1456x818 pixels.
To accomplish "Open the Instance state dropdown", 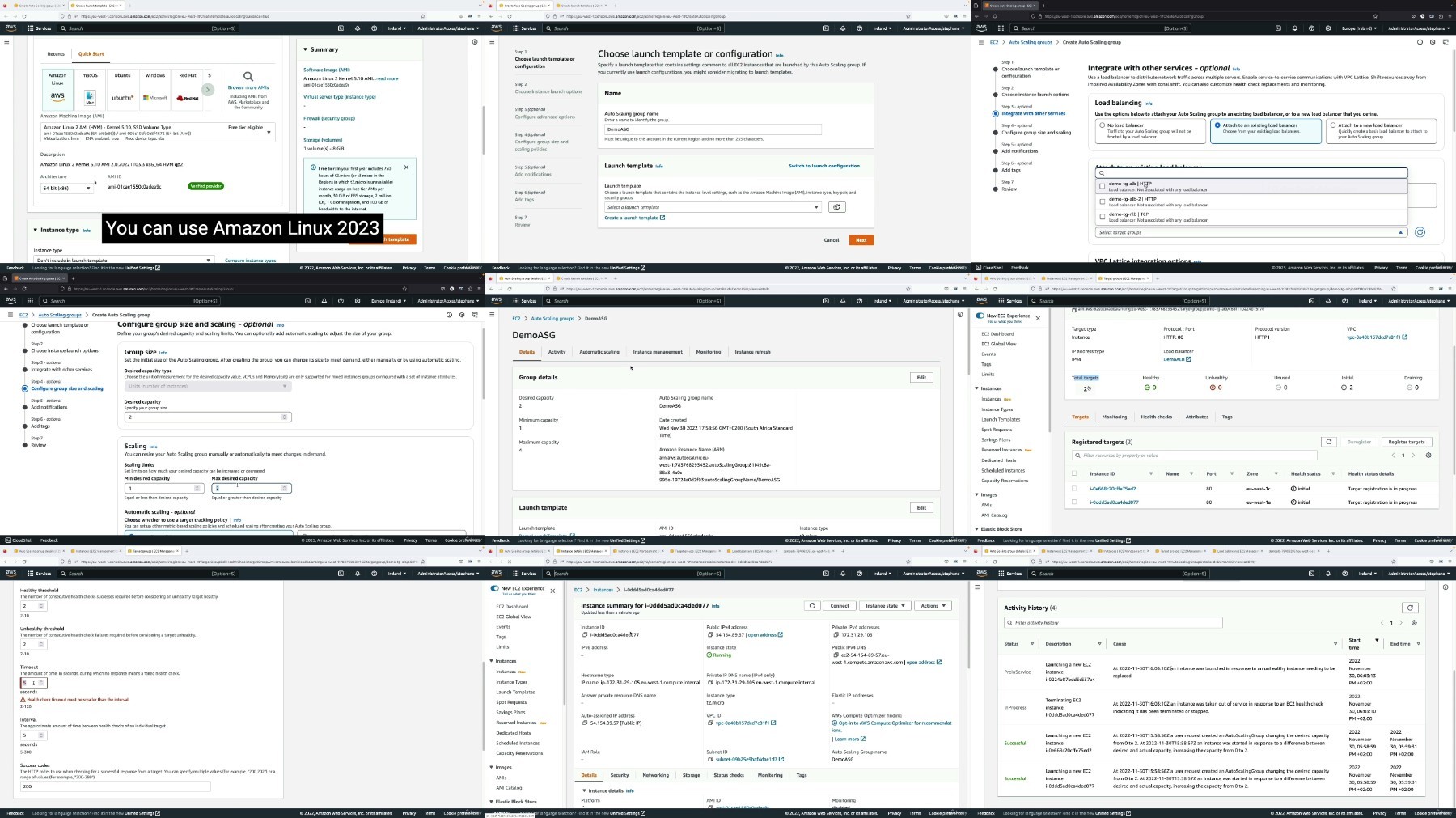I will tap(885, 606).
